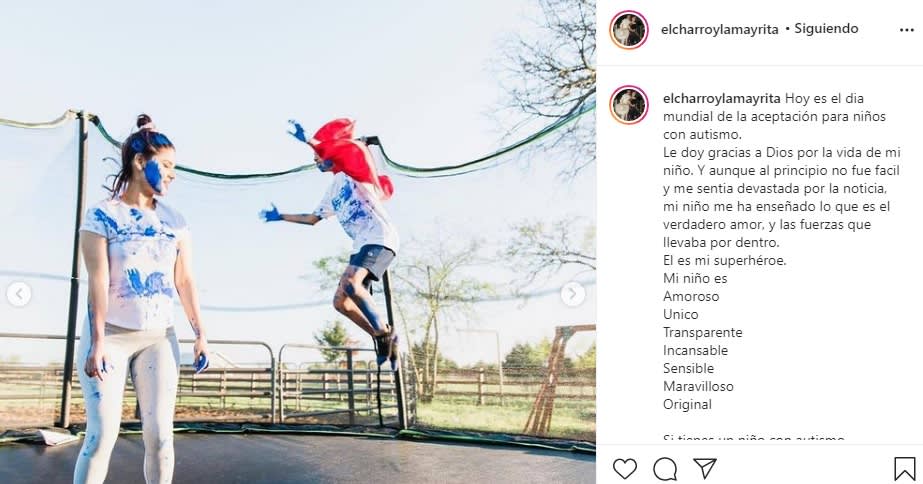
Task: Save the post using the bookmark icon
Action: coord(904,469)
